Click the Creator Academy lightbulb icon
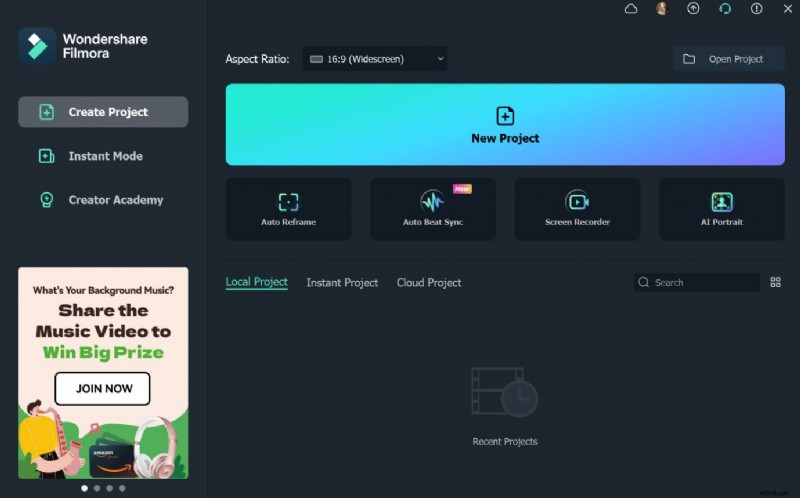The width and height of the screenshot is (800, 498). pyautogui.click(x=46, y=200)
